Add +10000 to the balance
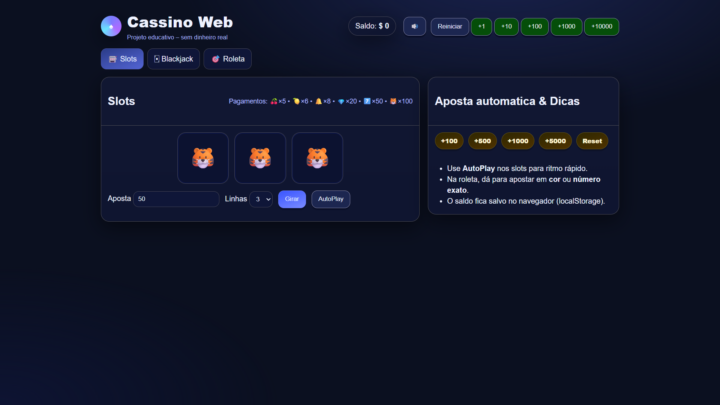 (601, 26)
